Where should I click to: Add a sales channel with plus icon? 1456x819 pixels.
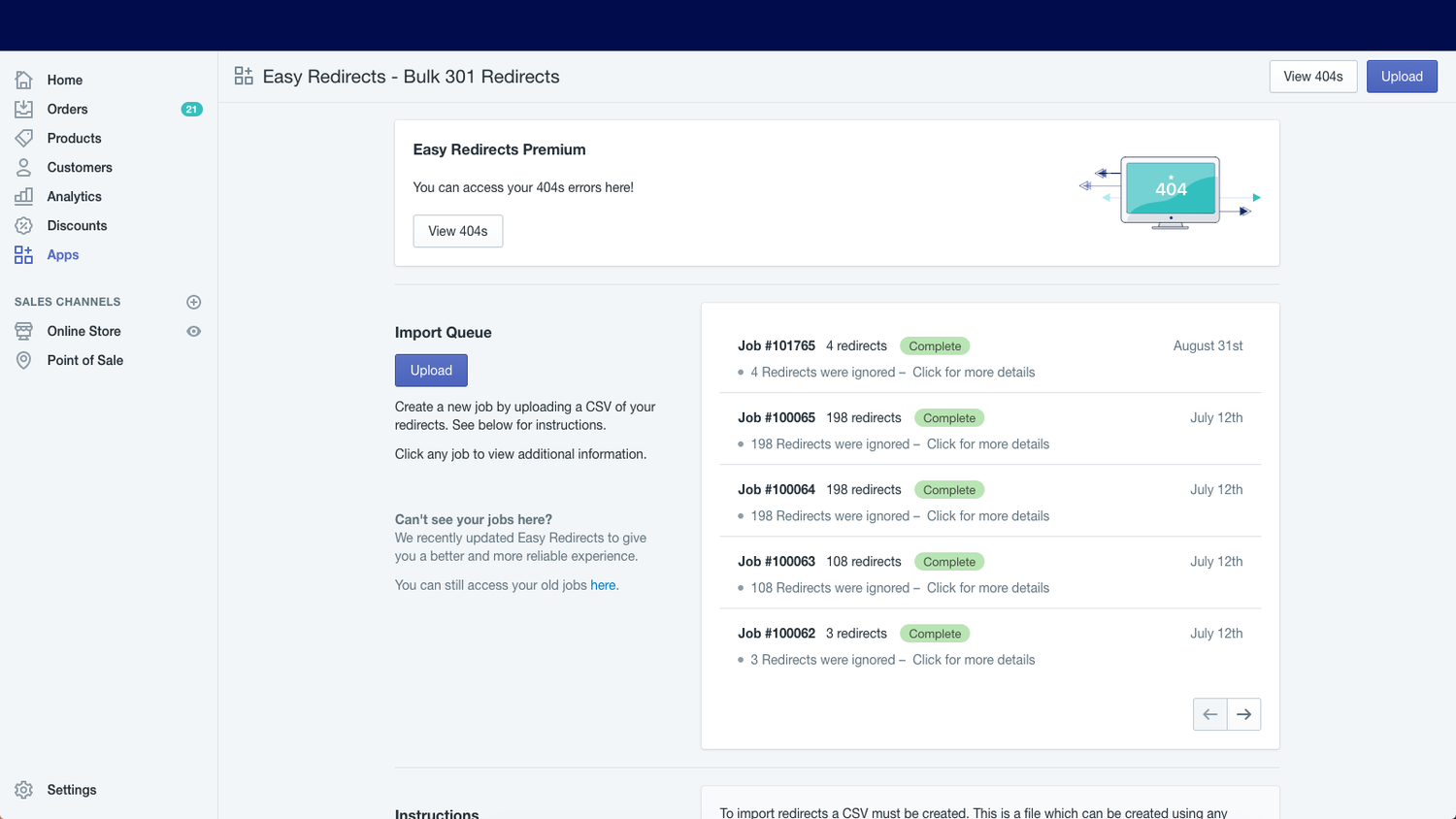[194, 302]
